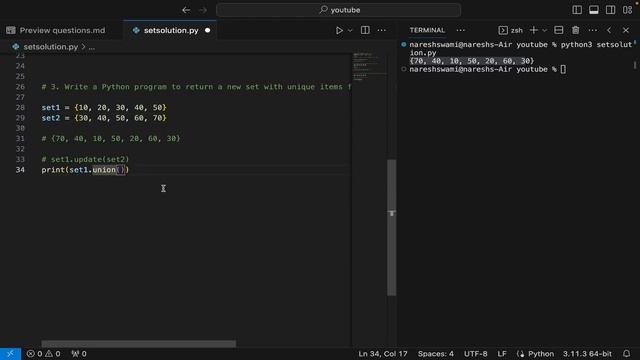Screen dimensions: 640x360
Task: Switch to the Preview questions.md tab
Action: tap(62, 30)
